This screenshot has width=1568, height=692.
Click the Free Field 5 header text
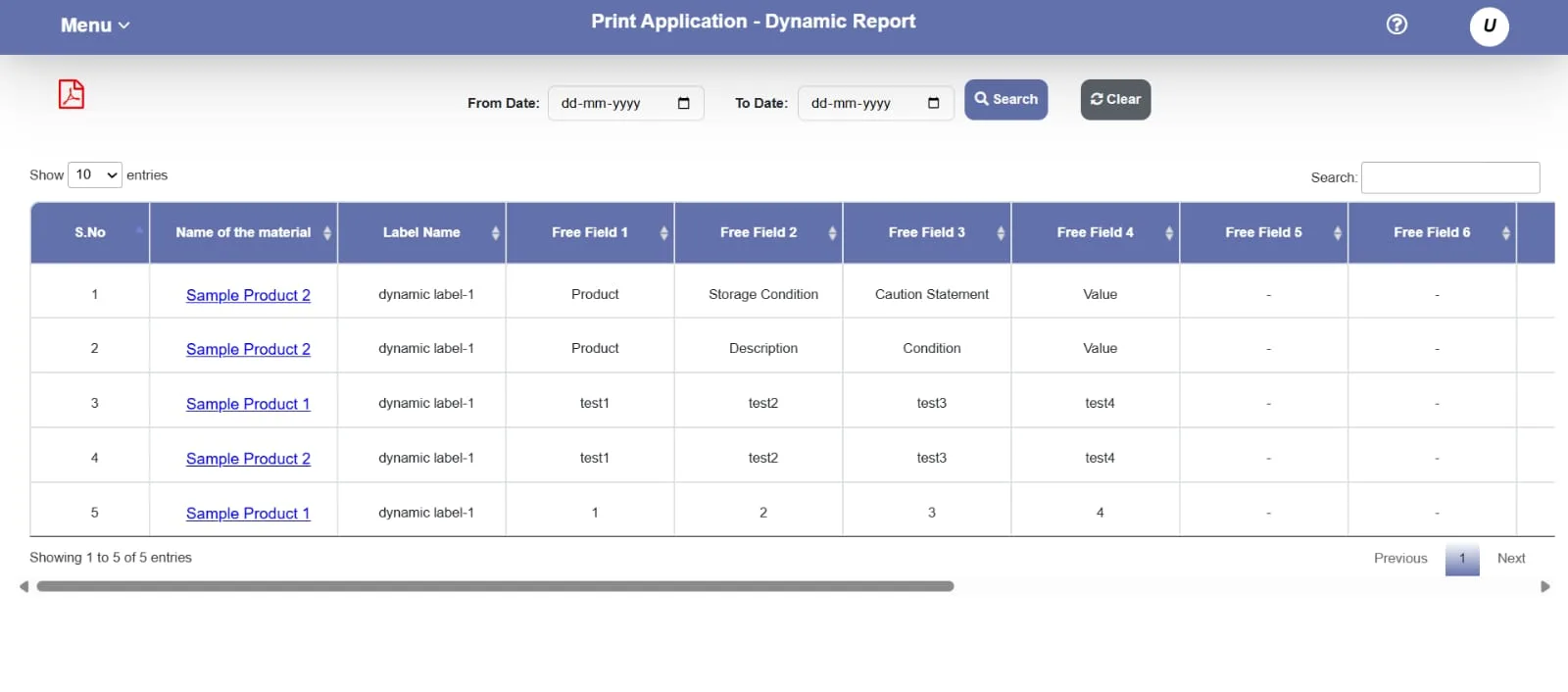click(1264, 232)
